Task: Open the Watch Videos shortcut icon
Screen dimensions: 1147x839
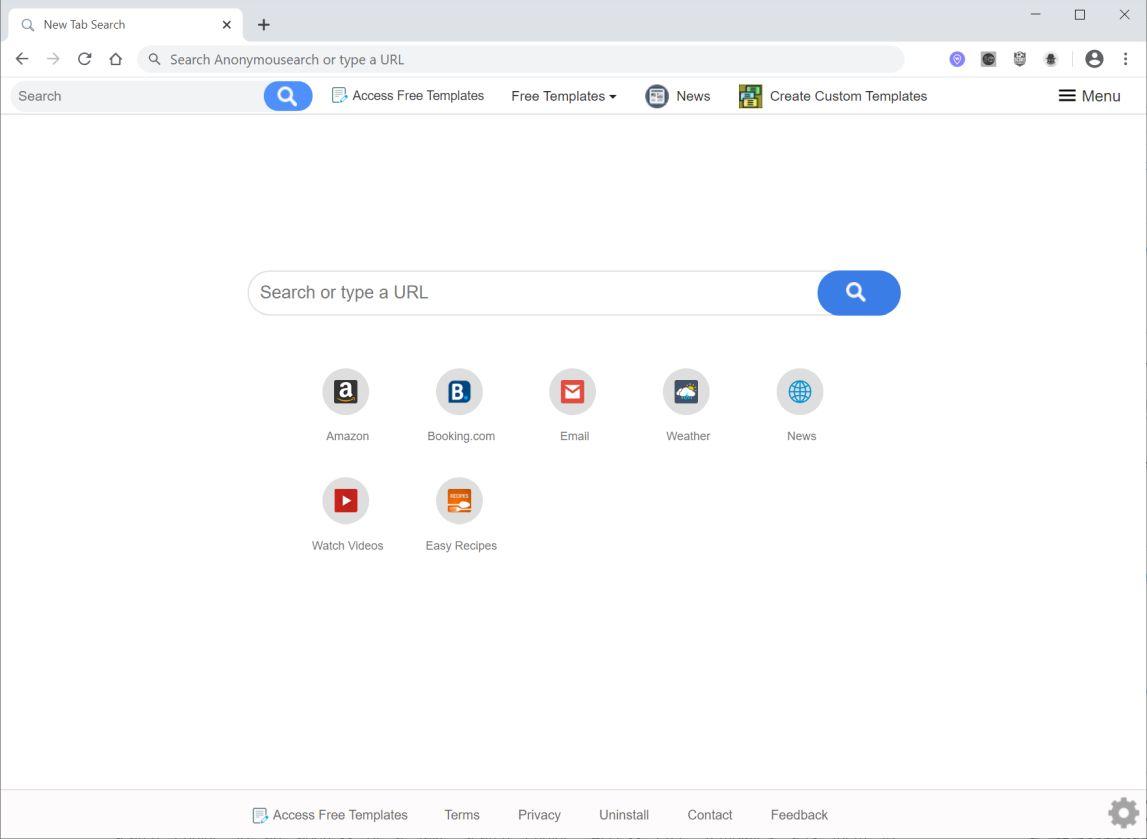Action: [x=346, y=500]
